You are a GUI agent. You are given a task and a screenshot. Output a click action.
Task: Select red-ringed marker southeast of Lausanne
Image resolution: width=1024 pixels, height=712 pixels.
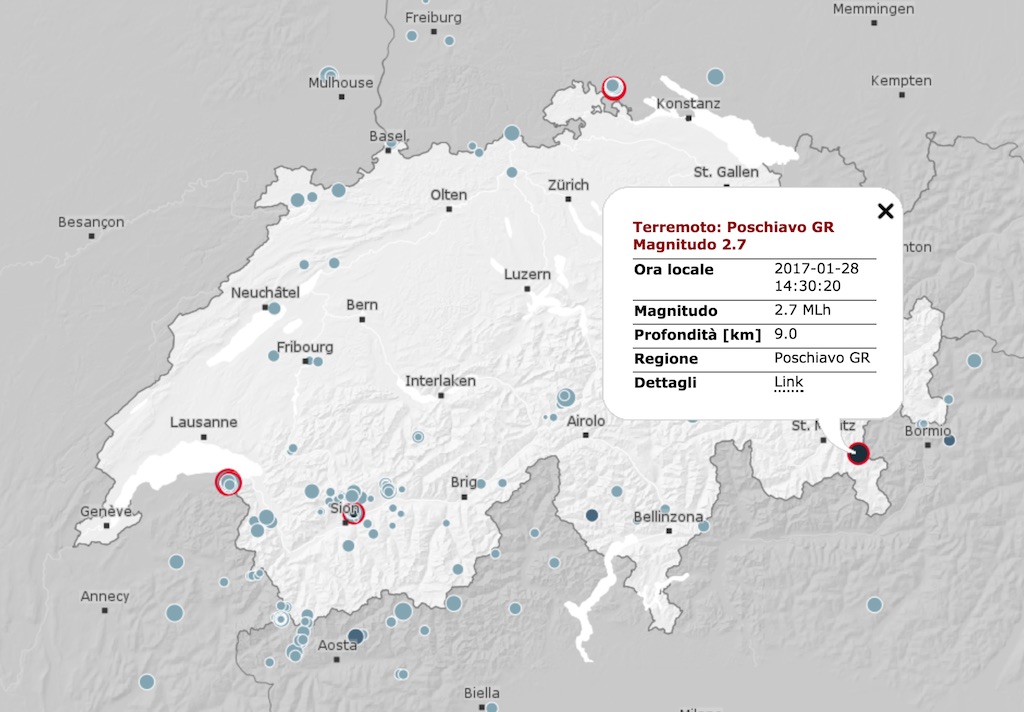228,483
